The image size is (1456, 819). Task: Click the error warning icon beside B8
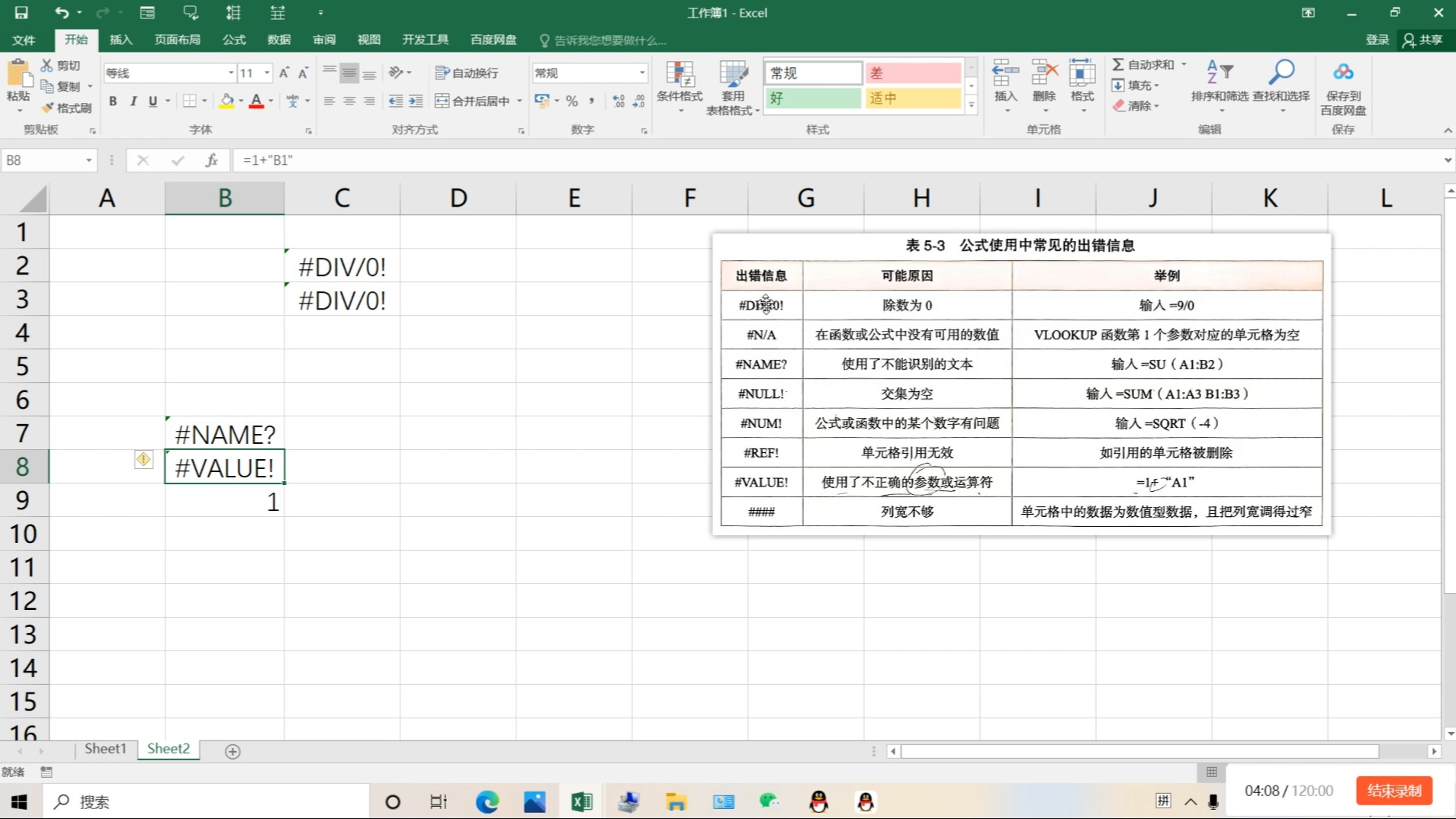(143, 459)
